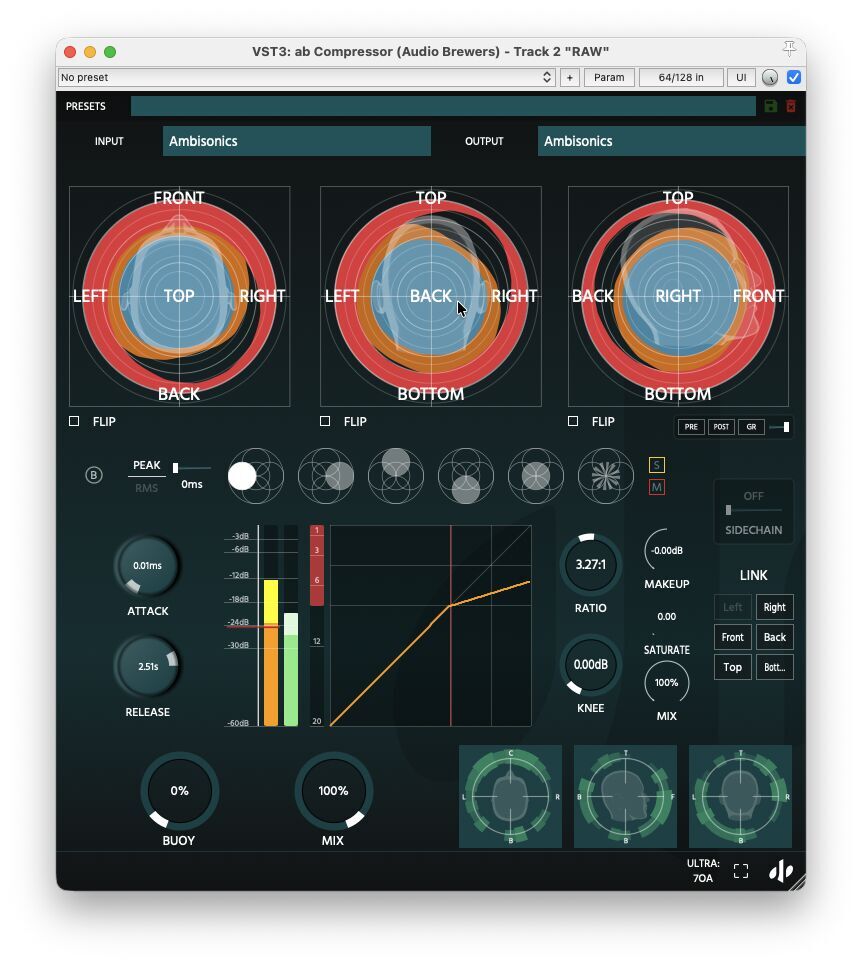Click the PRESETS label
This screenshot has width=862, height=965.
pyautogui.click(x=86, y=106)
